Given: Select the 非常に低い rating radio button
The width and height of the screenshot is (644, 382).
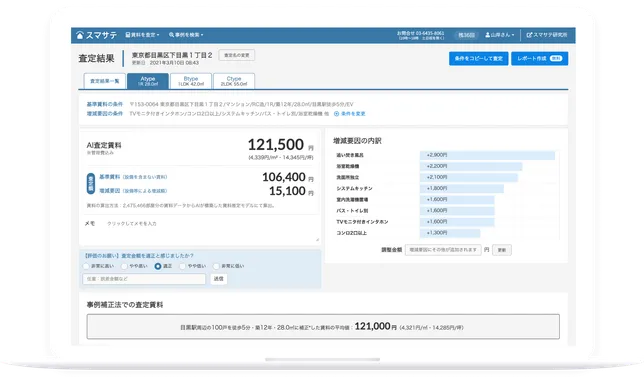Looking at the screenshot, I should click(216, 266).
